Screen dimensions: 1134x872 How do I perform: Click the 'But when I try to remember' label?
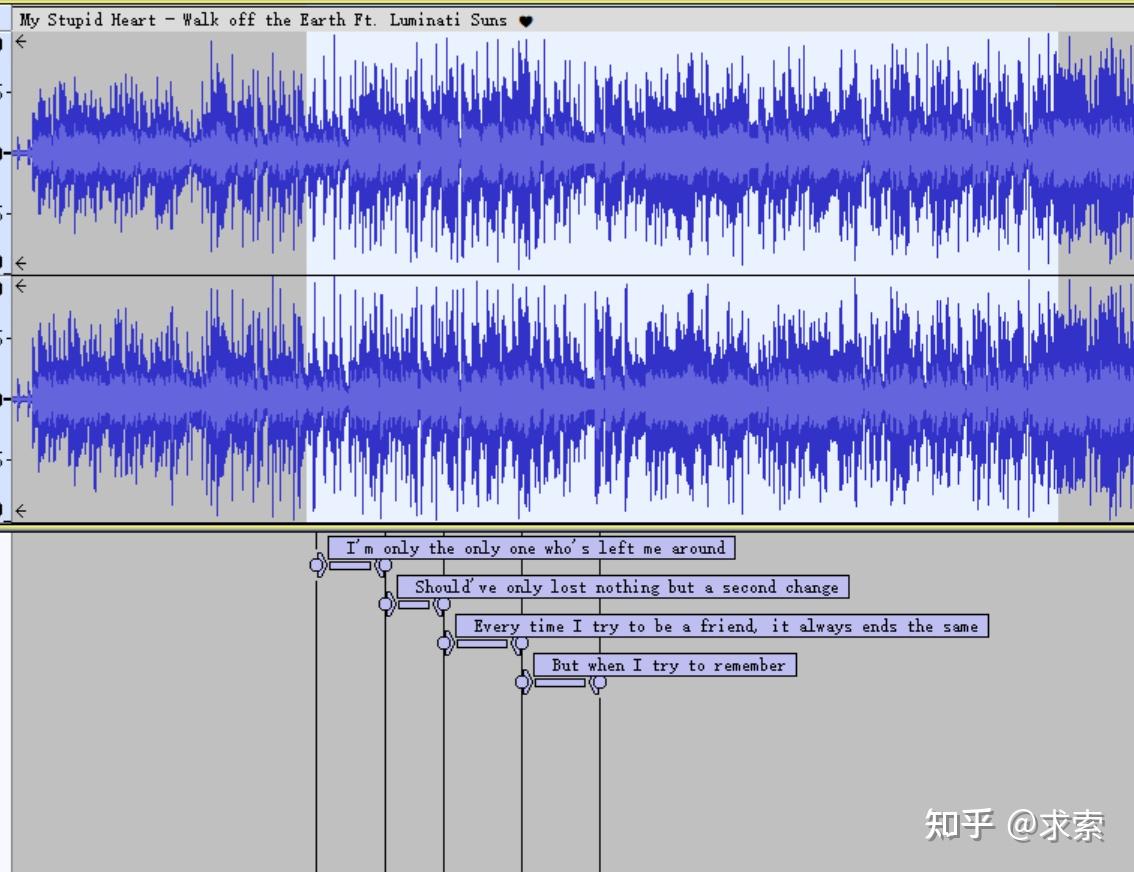click(663, 665)
